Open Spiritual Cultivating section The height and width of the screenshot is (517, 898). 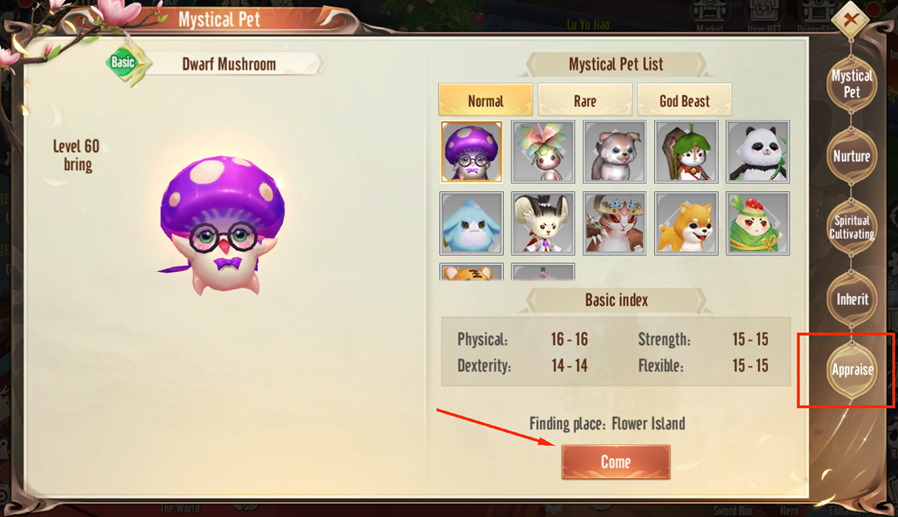tap(852, 227)
